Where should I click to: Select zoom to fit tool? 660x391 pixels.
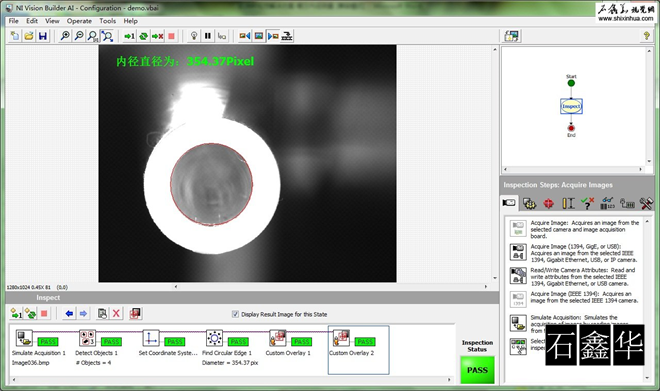coord(107,36)
